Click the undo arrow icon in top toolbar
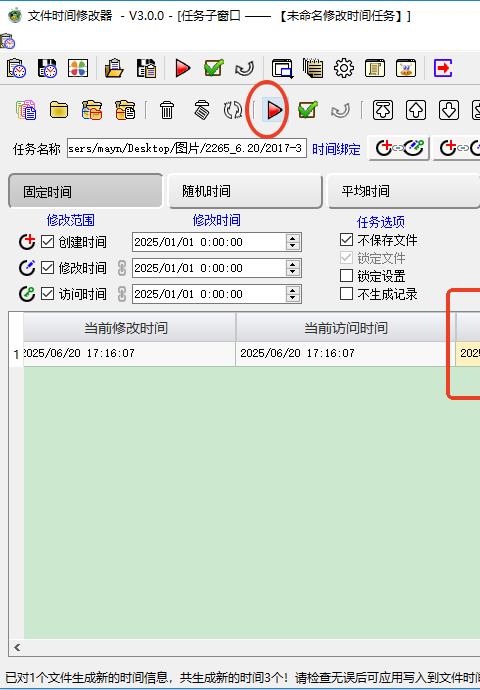Viewport: 480px width, 690px height. (x=245, y=68)
